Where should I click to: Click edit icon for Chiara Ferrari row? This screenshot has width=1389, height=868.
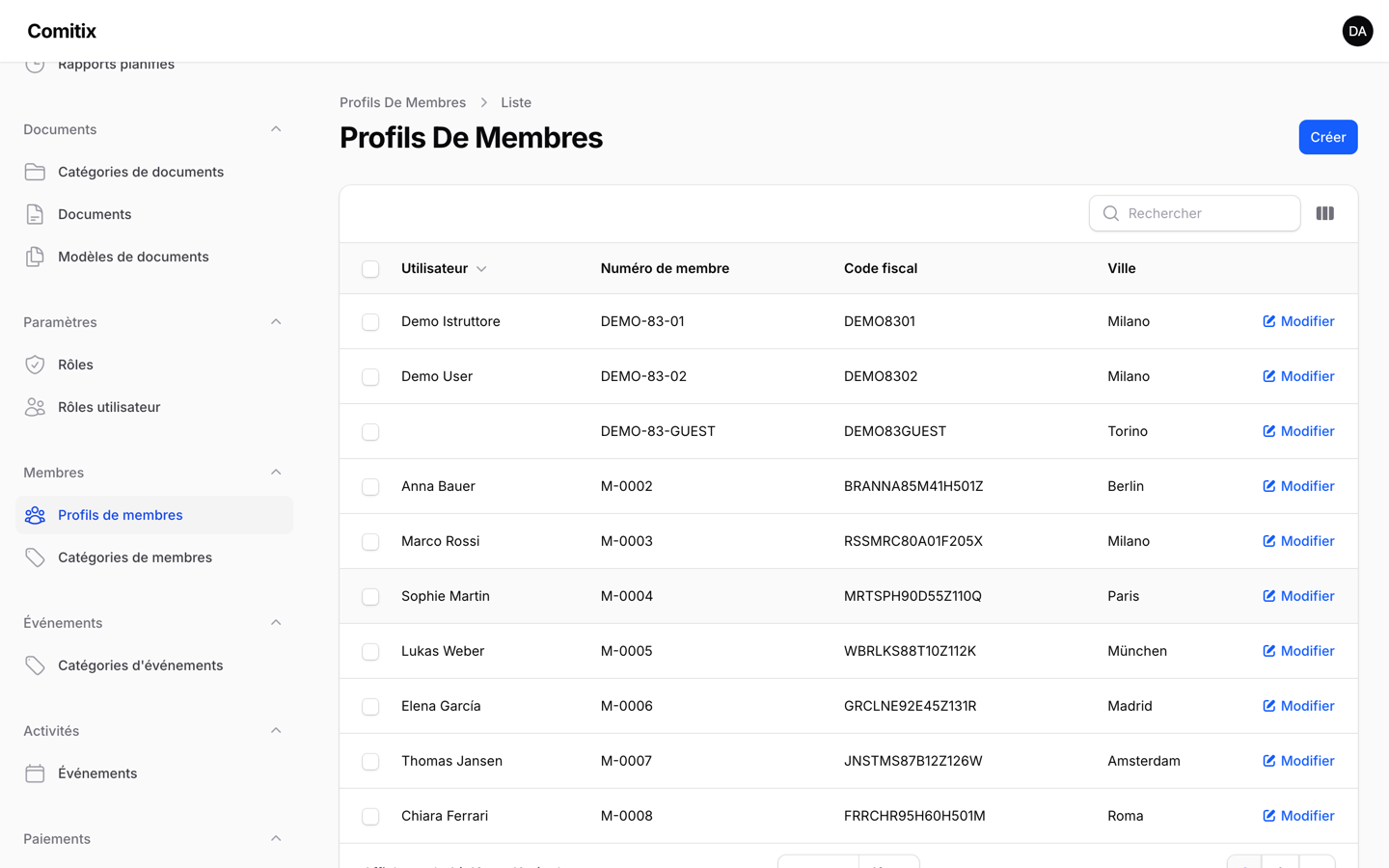[1269, 816]
